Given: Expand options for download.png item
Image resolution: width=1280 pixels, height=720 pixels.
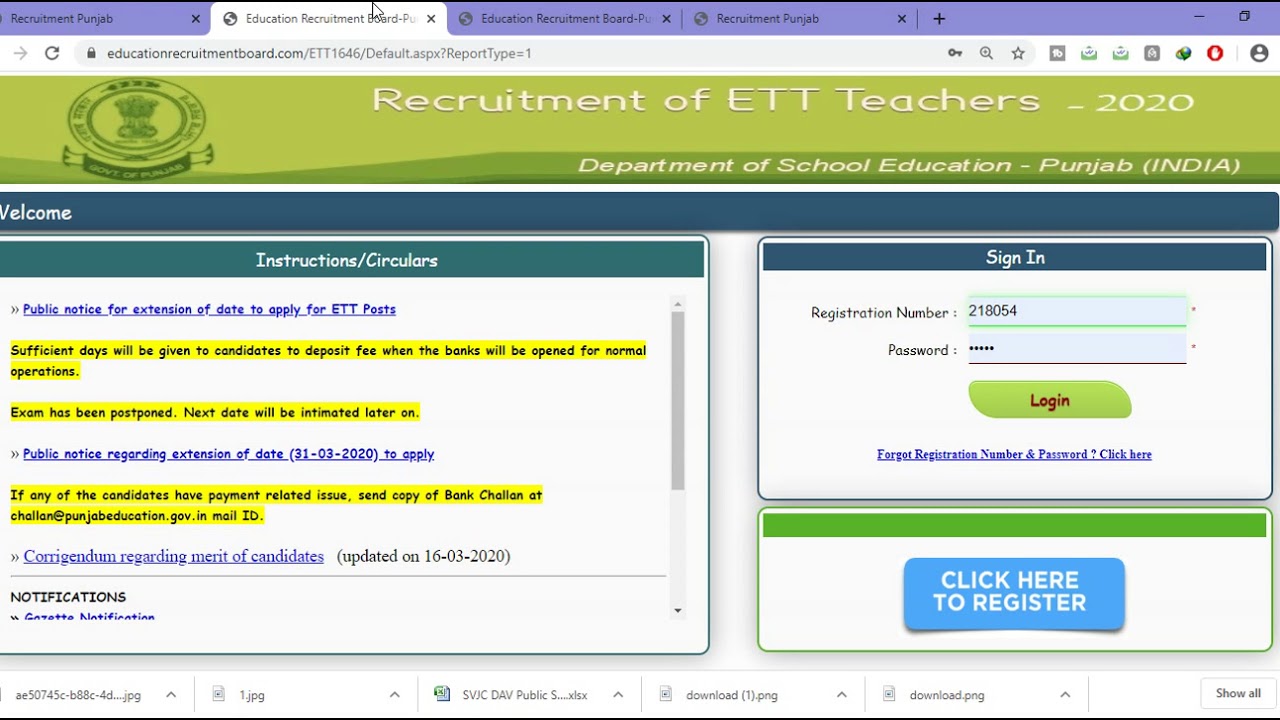Looking at the screenshot, I should coord(1065,694).
